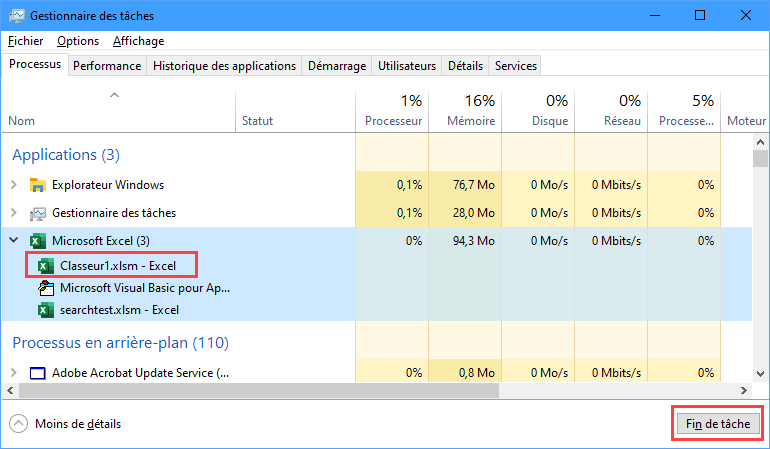
Task: Open the Options menu
Action: [x=78, y=41]
